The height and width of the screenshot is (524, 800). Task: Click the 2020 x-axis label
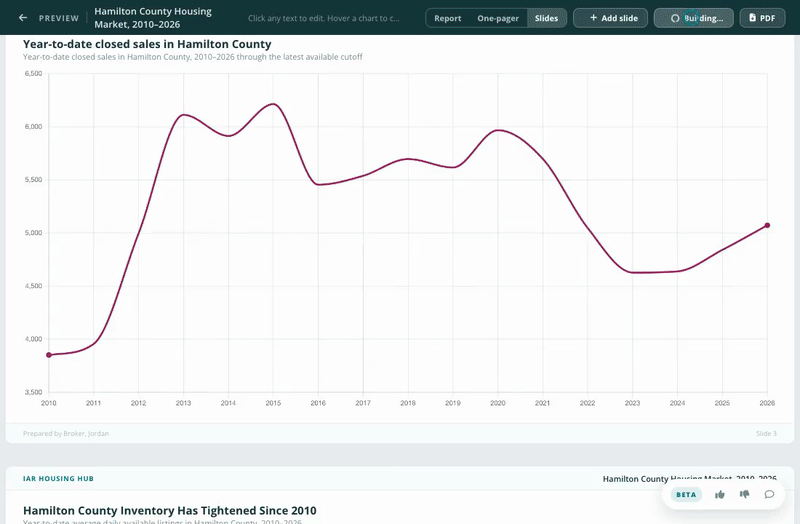497,403
